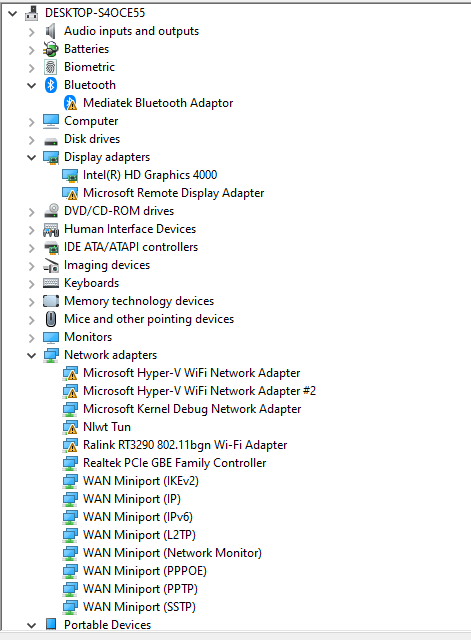Image resolution: width=471 pixels, height=640 pixels.
Task: Expand IDE ATA/ATAPI controllers
Action: point(32,248)
